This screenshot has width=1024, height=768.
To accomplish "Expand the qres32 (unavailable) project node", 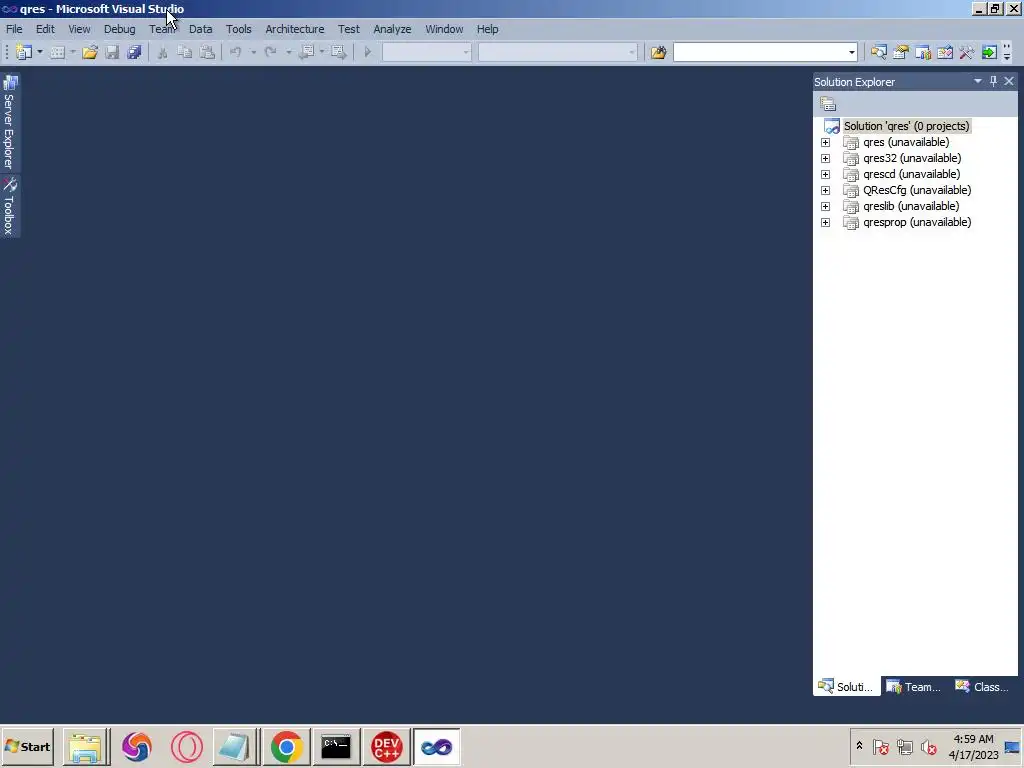I will (825, 158).
